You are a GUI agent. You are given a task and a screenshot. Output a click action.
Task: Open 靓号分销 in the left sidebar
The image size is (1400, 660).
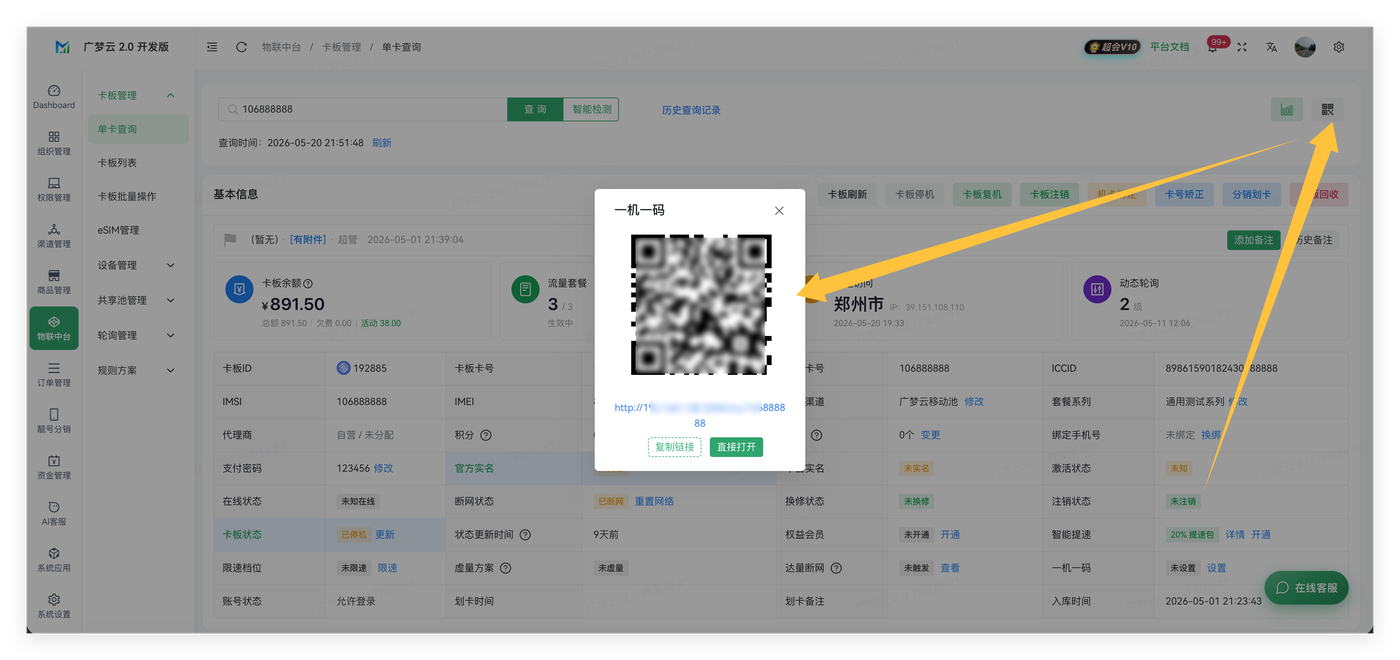[x=54, y=420]
